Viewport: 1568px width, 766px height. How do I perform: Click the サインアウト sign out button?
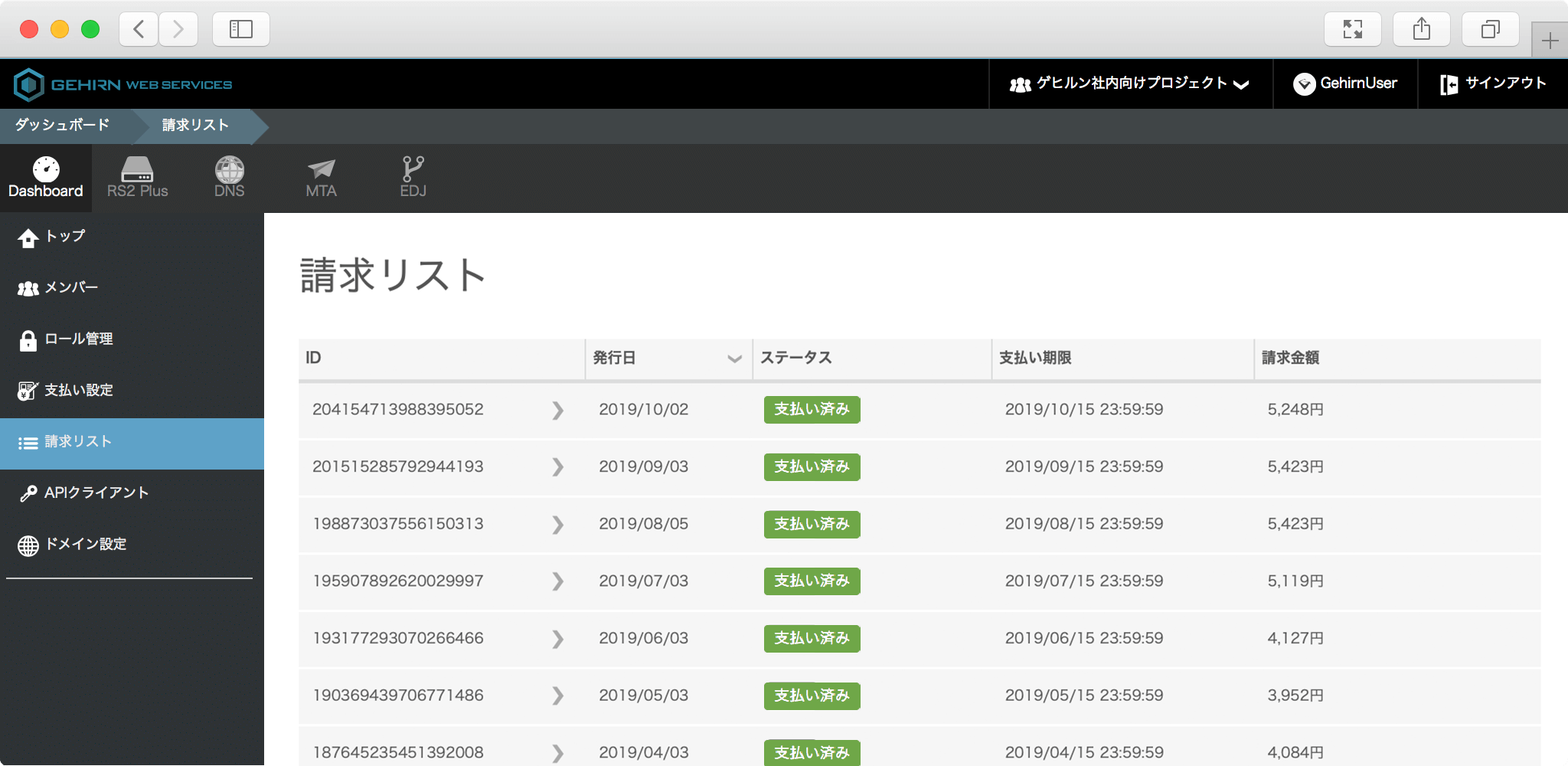(1493, 83)
